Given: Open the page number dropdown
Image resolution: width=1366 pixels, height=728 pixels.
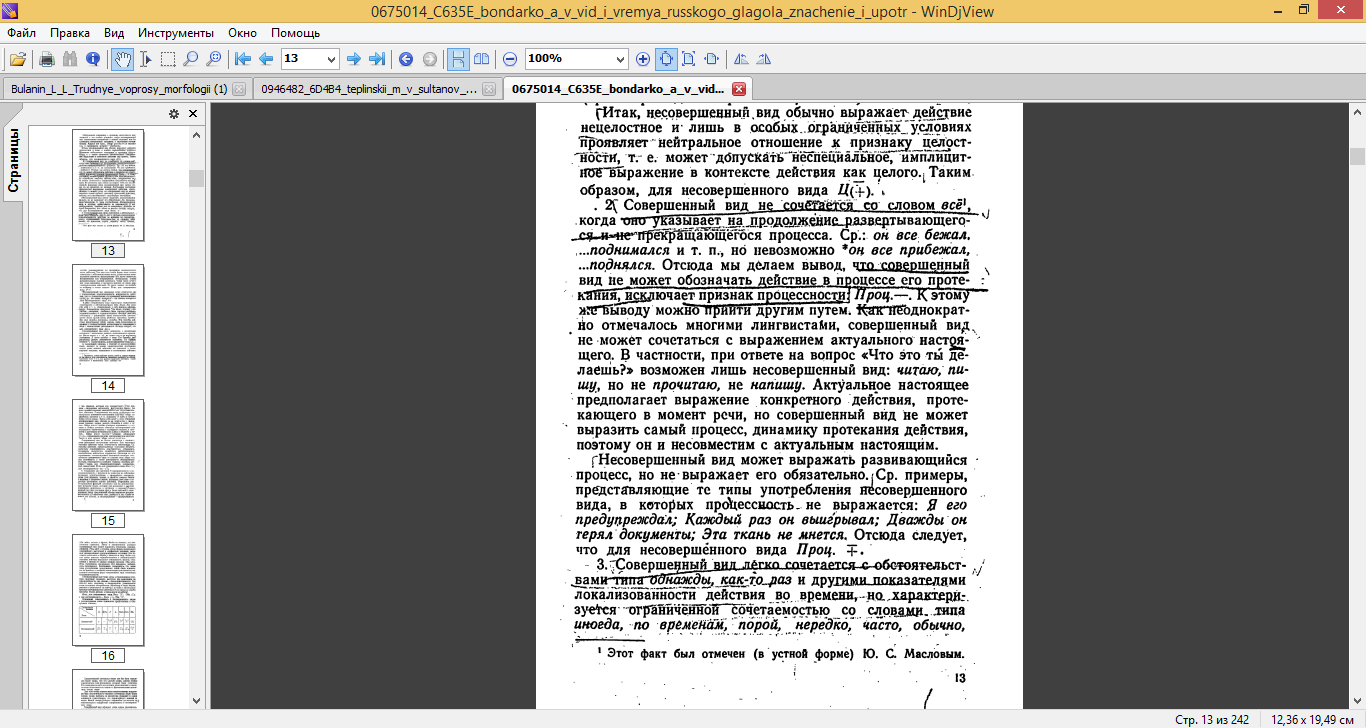Looking at the screenshot, I should 332,59.
